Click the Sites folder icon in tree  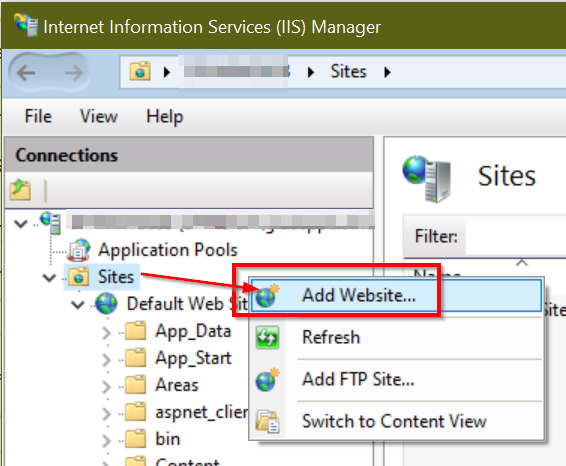point(79,277)
